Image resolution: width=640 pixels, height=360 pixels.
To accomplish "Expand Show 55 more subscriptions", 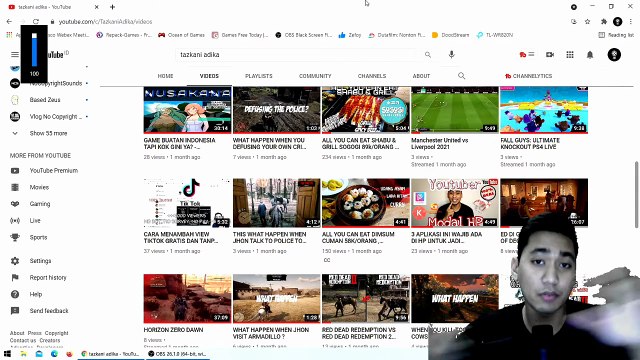I will point(48,133).
